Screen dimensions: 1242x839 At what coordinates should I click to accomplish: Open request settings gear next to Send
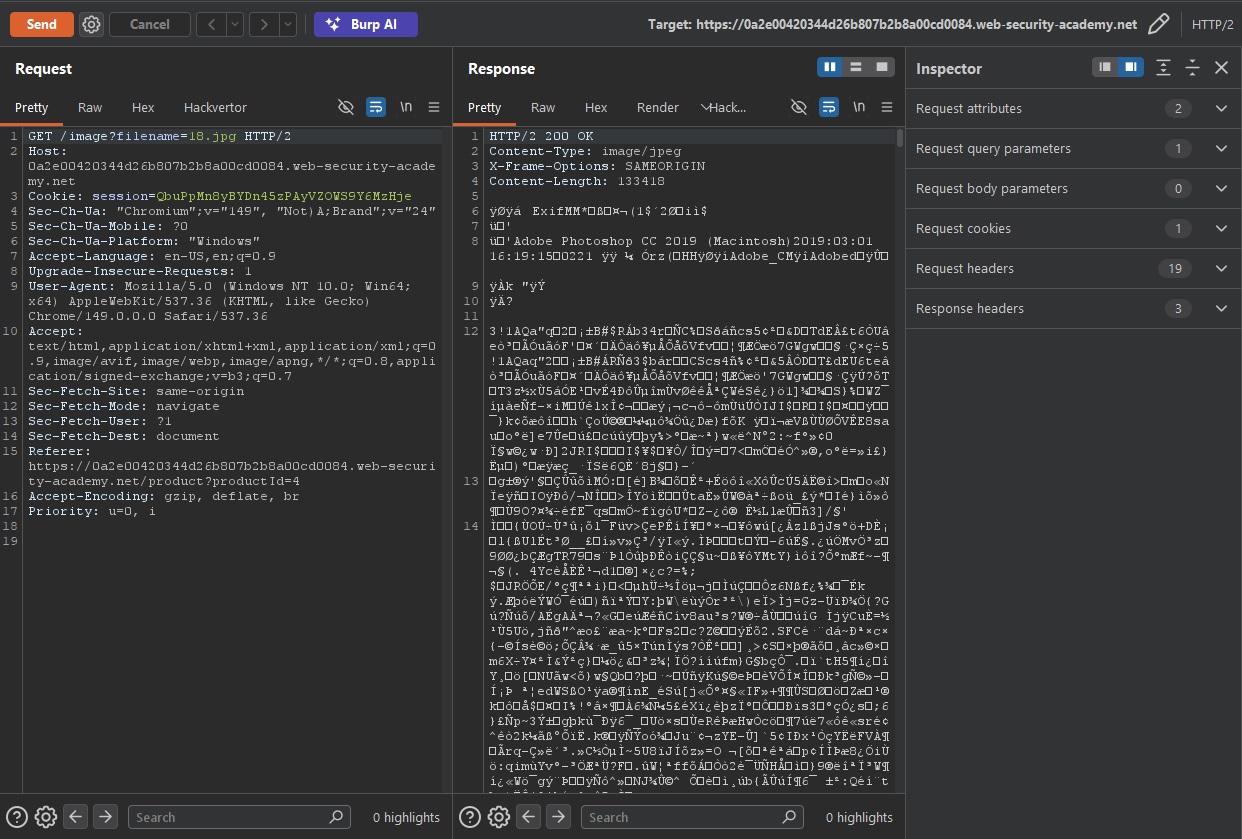pos(91,24)
